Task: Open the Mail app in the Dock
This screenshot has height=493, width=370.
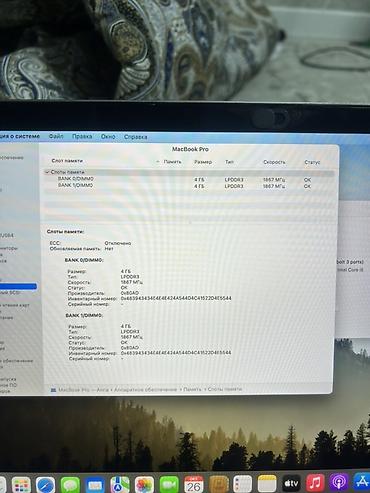Action: [95, 485]
